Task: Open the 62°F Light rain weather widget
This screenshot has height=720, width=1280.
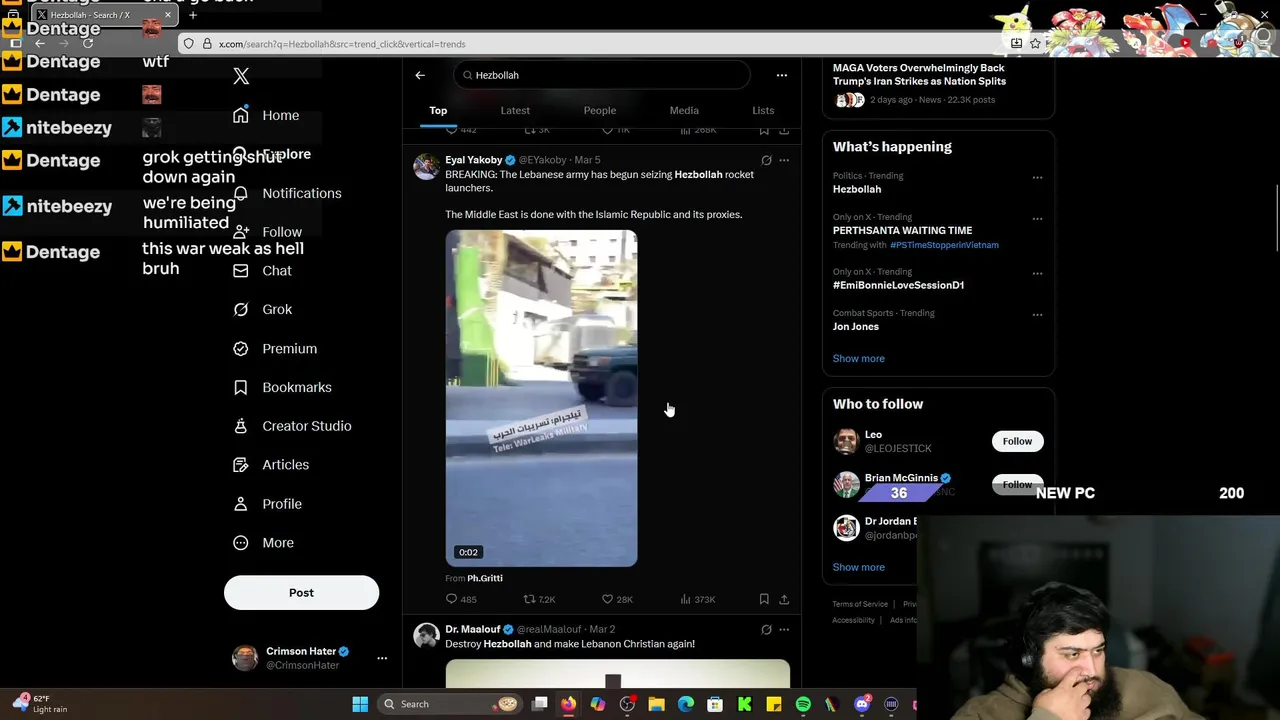Action: pyautogui.click(x=40, y=704)
